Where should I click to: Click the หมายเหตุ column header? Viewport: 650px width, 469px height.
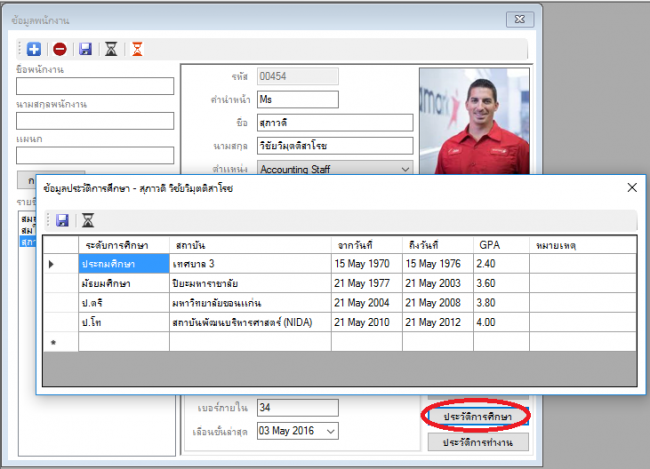pyautogui.click(x=583, y=245)
